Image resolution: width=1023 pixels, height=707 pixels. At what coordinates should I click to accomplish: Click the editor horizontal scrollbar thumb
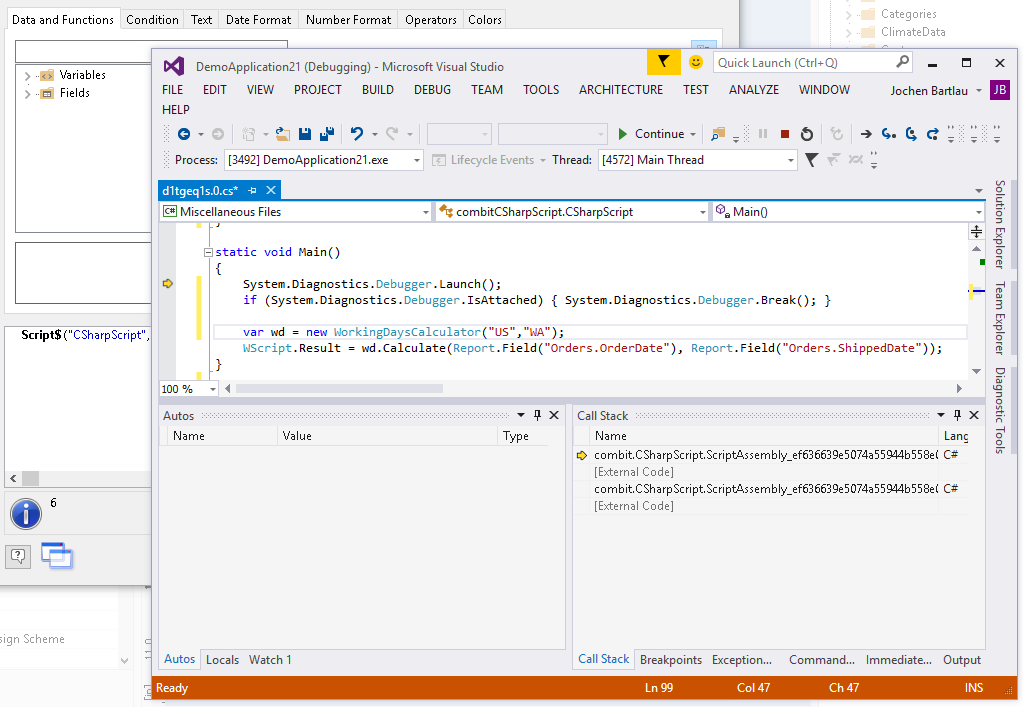click(339, 389)
